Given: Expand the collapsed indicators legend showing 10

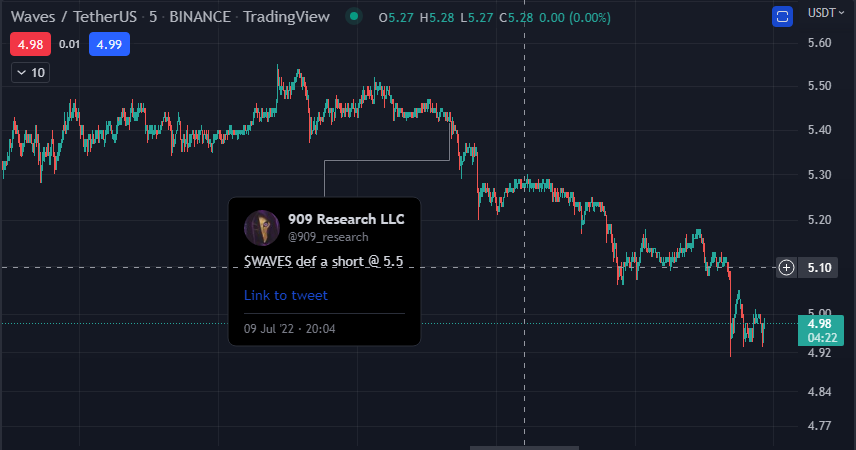Looking at the screenshot, I should (31, 73).
